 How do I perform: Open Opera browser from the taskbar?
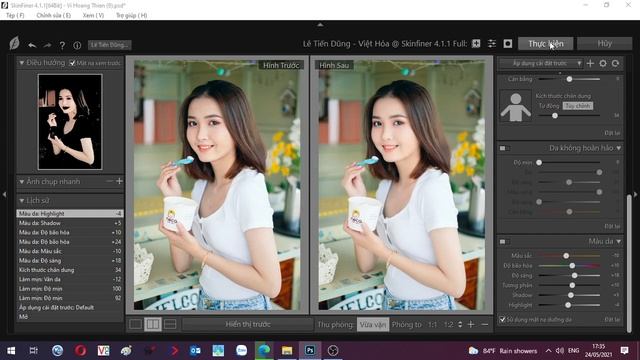[x=80, y=351]
